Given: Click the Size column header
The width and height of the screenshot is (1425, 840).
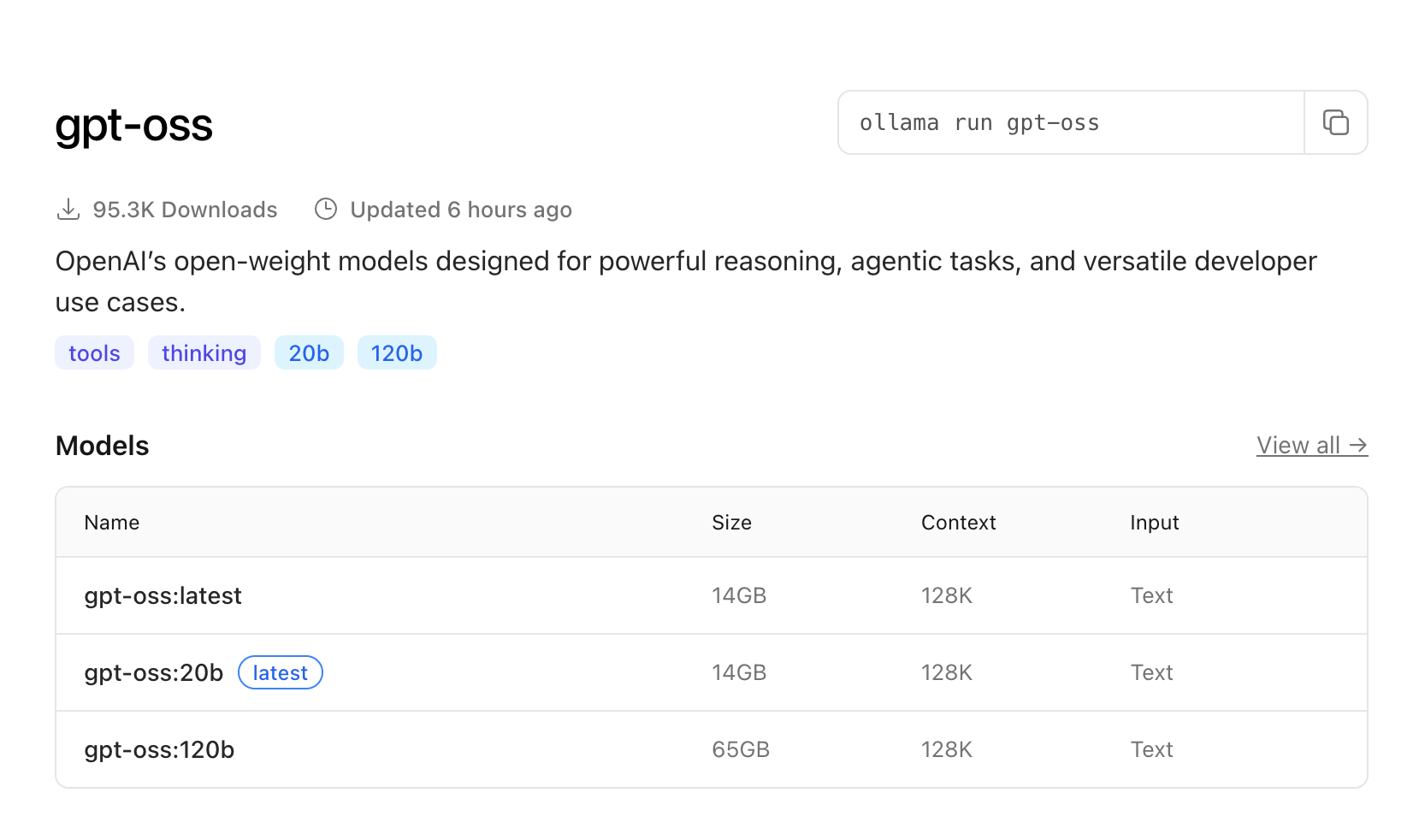Looking at the screenshot, I should tap(731, 523).
